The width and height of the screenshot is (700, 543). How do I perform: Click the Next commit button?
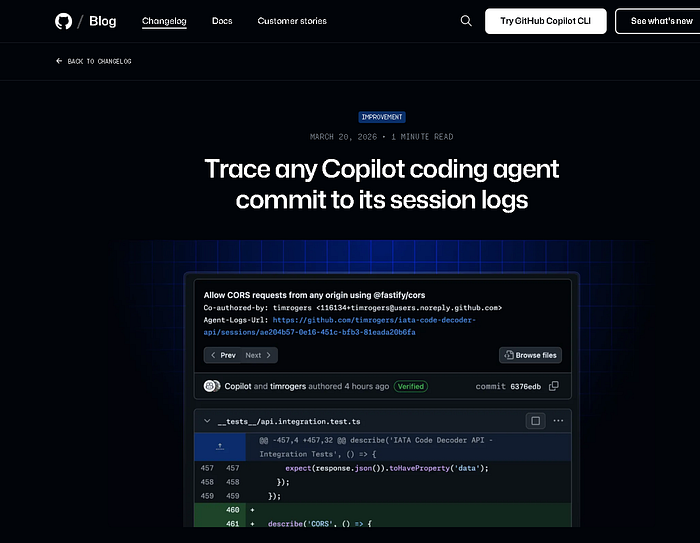coord(258,355)
